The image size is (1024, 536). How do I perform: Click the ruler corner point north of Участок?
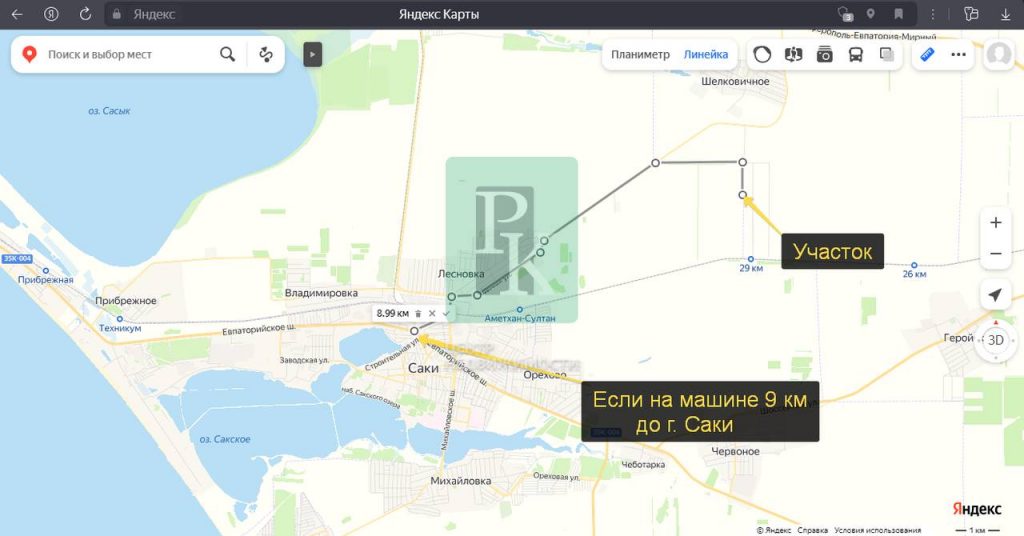(743, 162)
